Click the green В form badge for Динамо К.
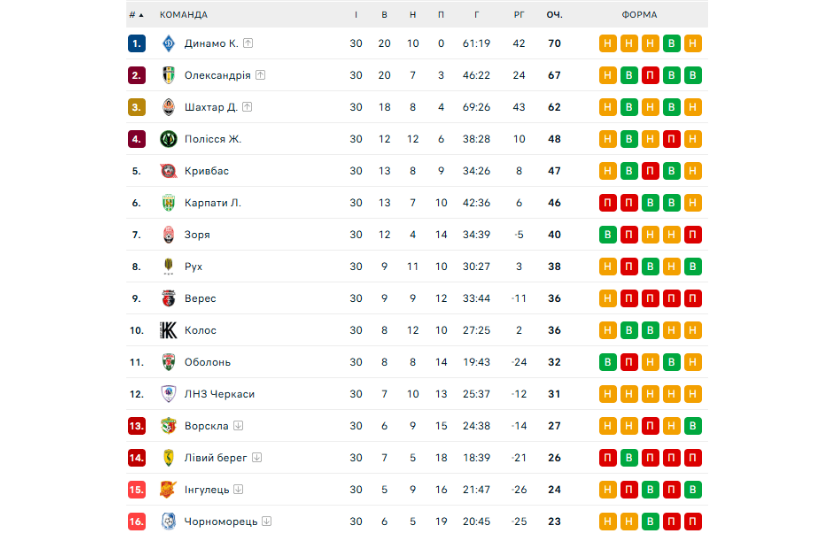Screen dimensions: 834x533 672,43
